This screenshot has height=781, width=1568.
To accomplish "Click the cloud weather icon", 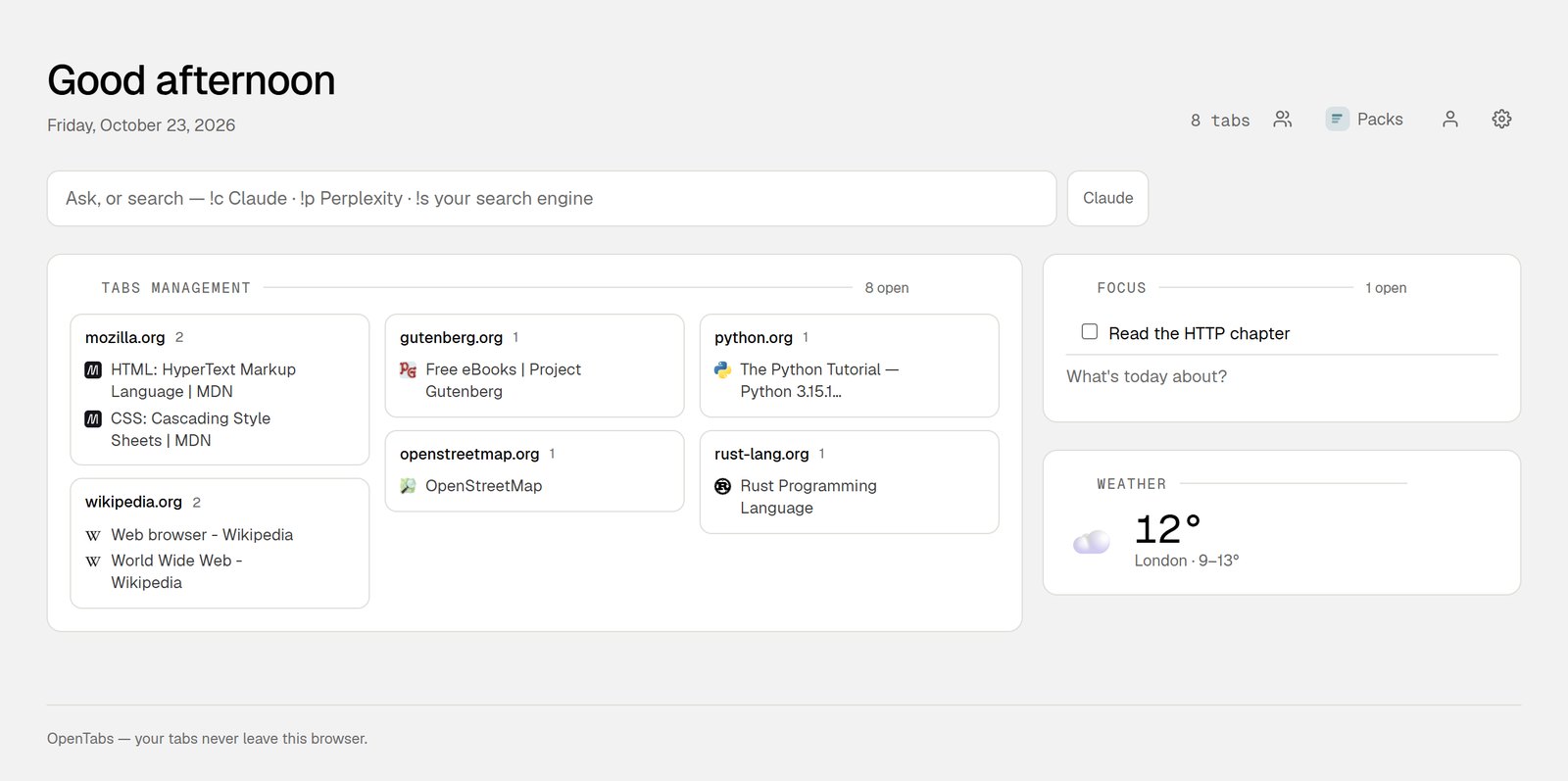I will [x=1092, y=541].
